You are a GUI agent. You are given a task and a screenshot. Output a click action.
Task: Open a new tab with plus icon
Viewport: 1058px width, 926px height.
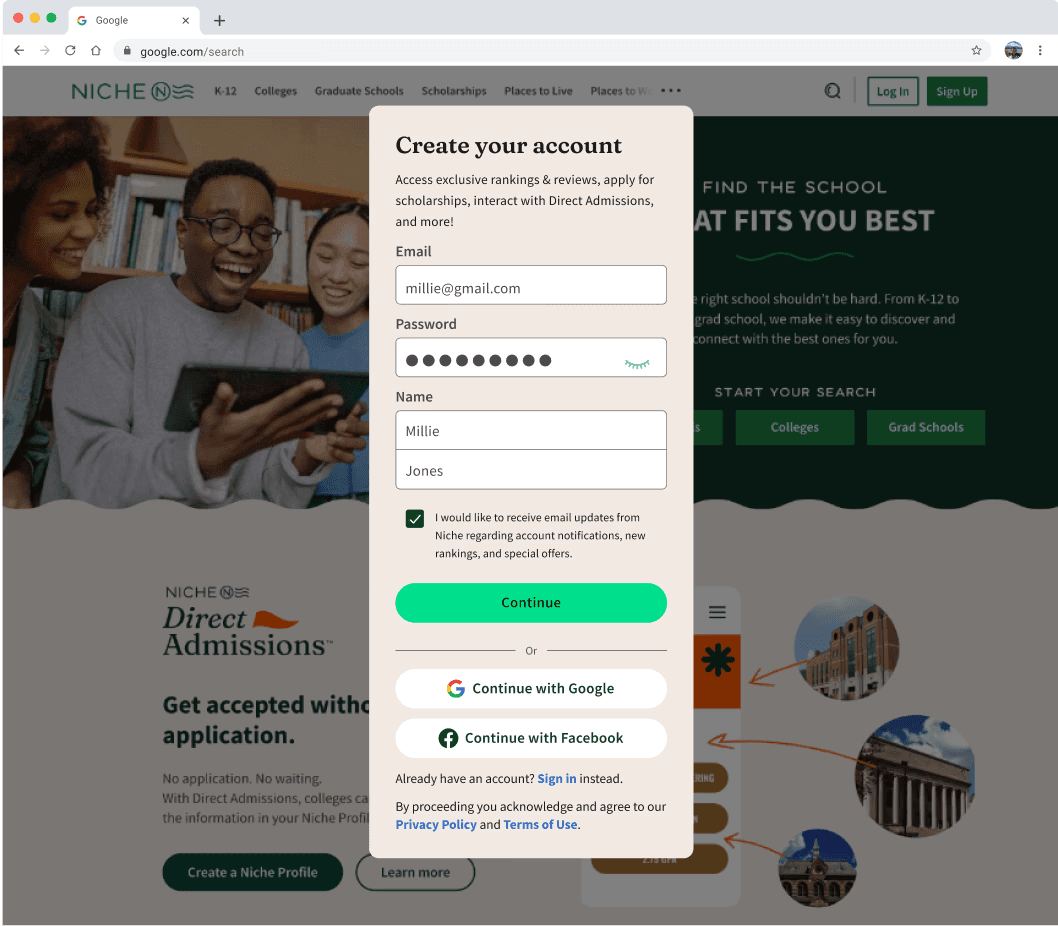pos(219,20)
